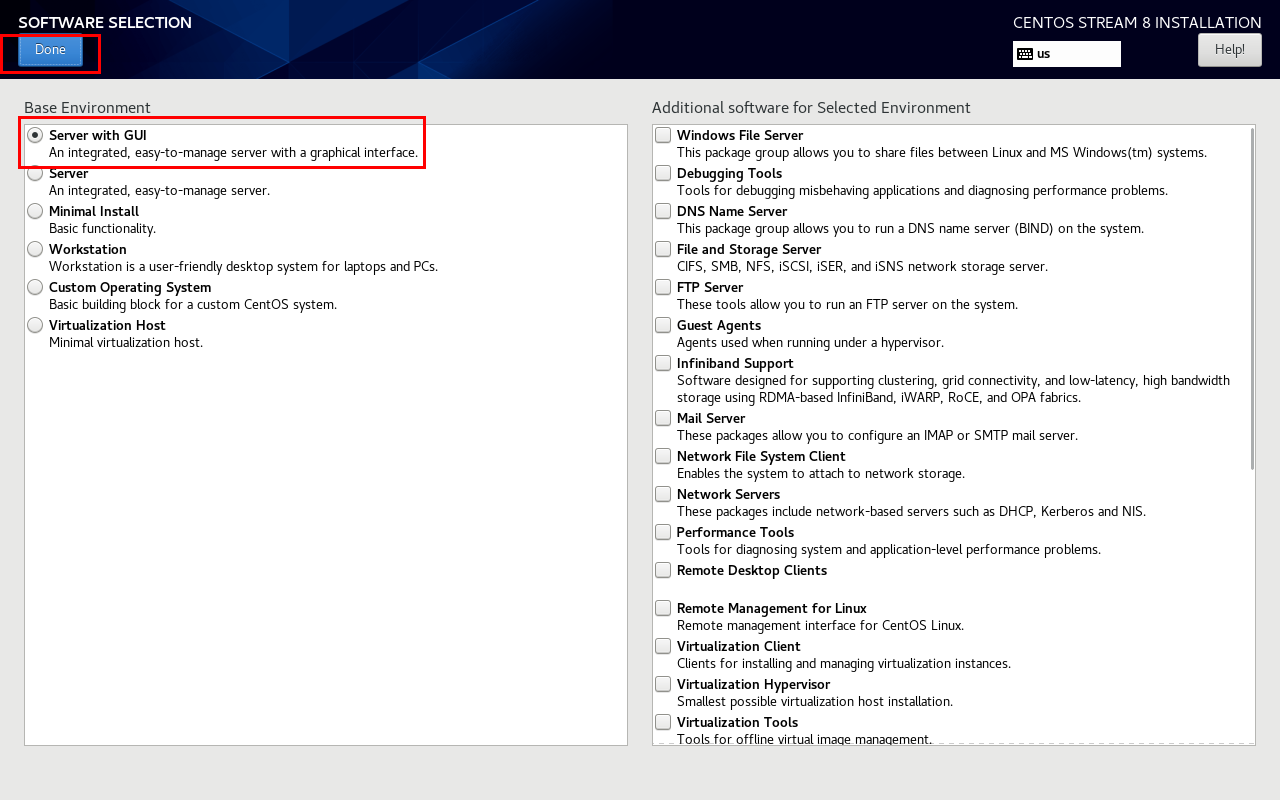This screenshot has width=1280, height=800.
Task: Click 'Remote management interface for CentOS Linux.'
Action: tap(820, 626)
